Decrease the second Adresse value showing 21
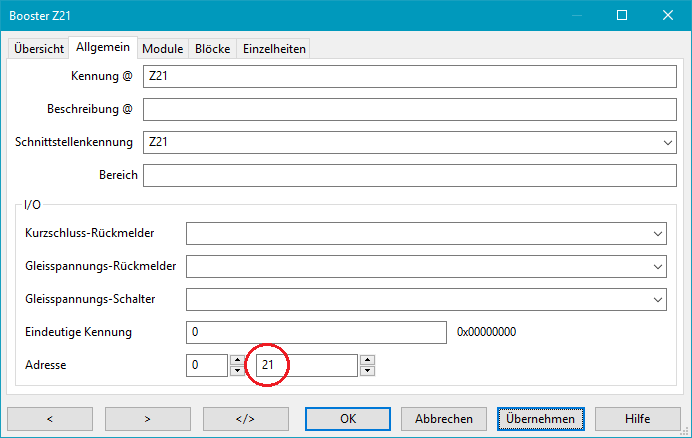This screenshot has width=692, height=438. click(x=367, y=371)
